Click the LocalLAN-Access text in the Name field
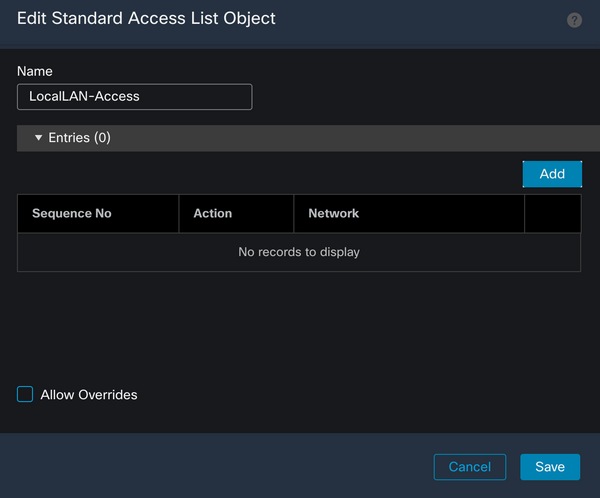The width and height of the screenshot is (600, 498). click(x=85, y=96)
